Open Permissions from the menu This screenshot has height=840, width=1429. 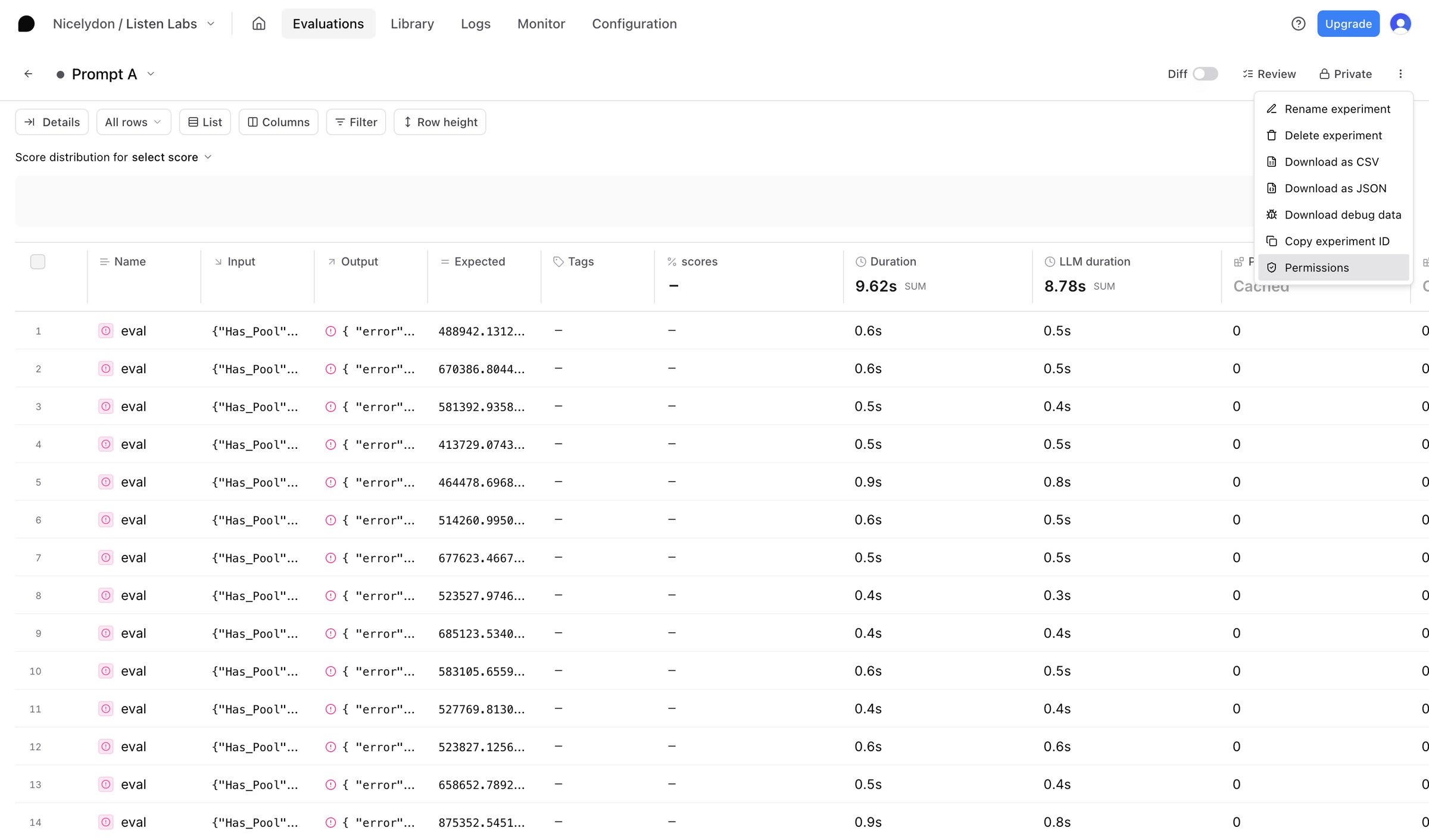click(1333, 268)
